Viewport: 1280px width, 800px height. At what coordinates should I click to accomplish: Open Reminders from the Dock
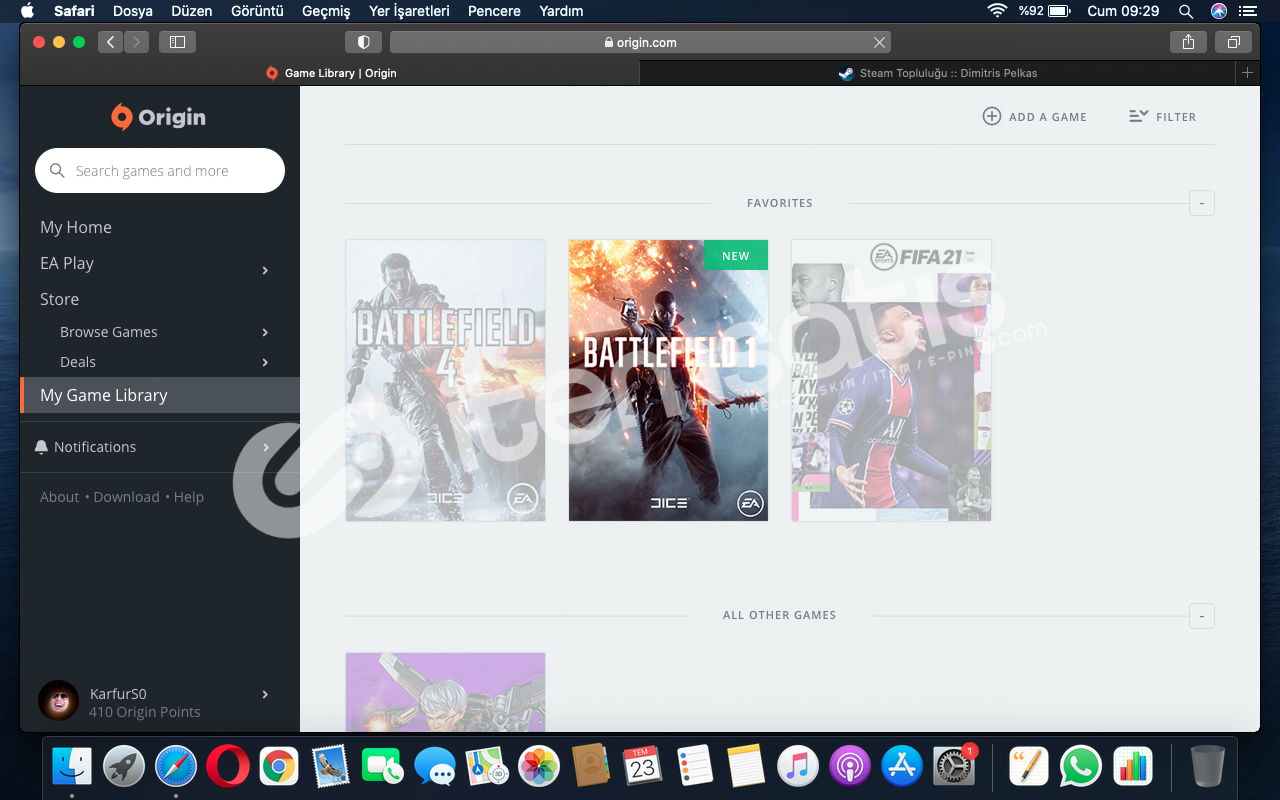(694, 767)
